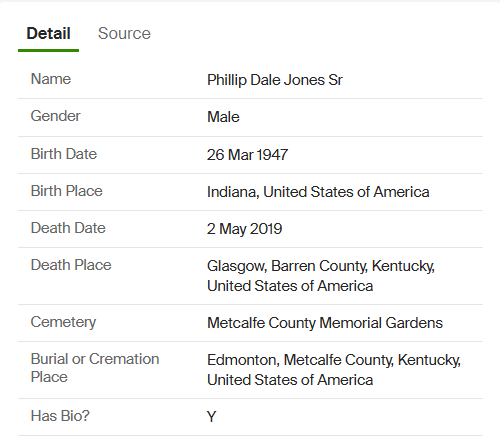500x439 pixels.
Task: Click the Has Bio value Y
Action: (x=212, y=417)
